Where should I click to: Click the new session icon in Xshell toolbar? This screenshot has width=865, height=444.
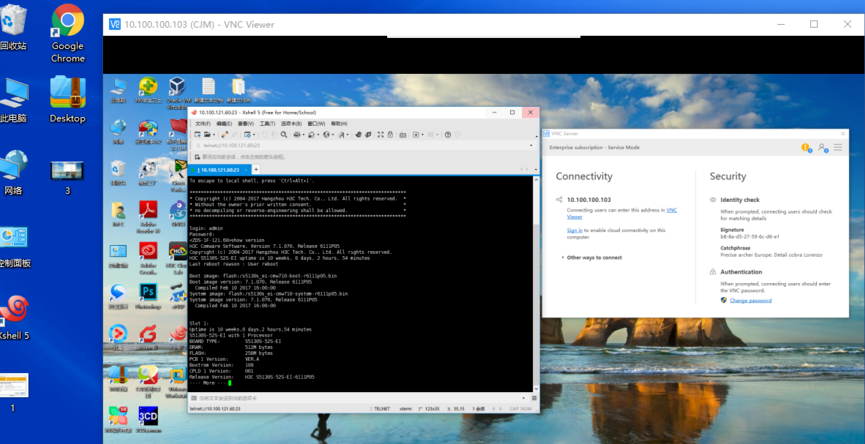(x=196, y=134)
